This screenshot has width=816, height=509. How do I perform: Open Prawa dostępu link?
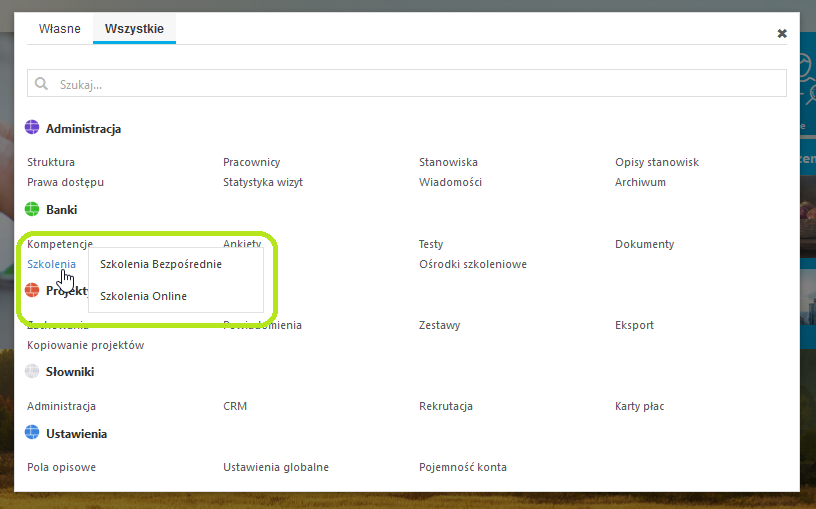66,182
